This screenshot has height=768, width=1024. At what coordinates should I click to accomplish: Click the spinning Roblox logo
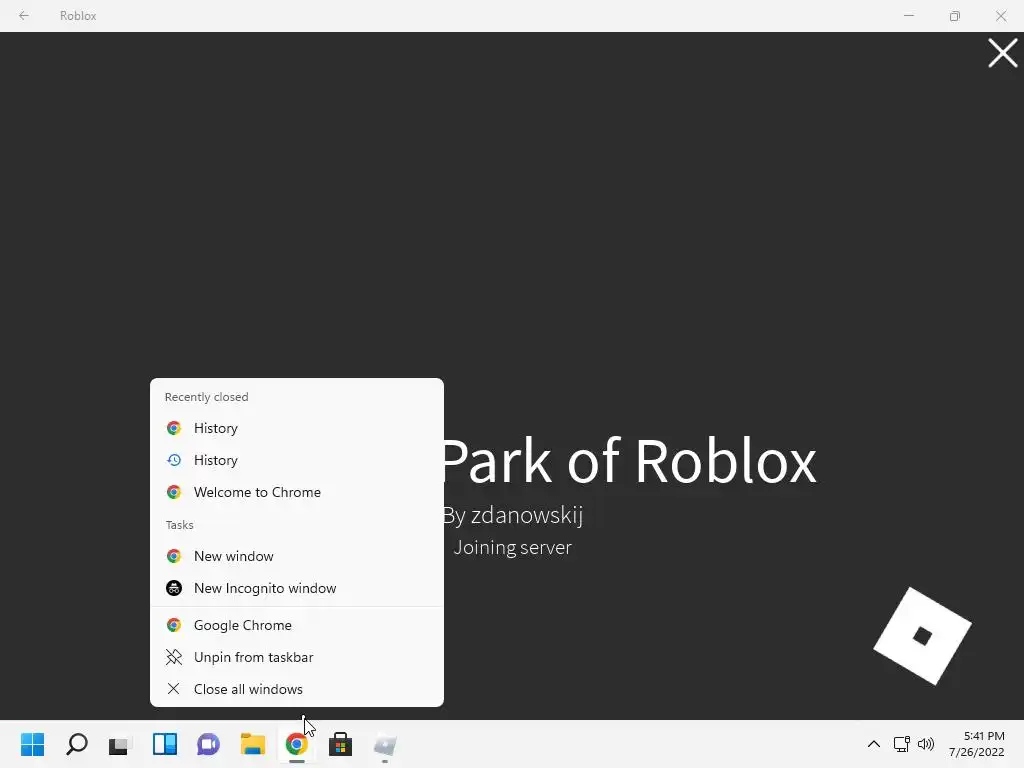coord(922,636)
